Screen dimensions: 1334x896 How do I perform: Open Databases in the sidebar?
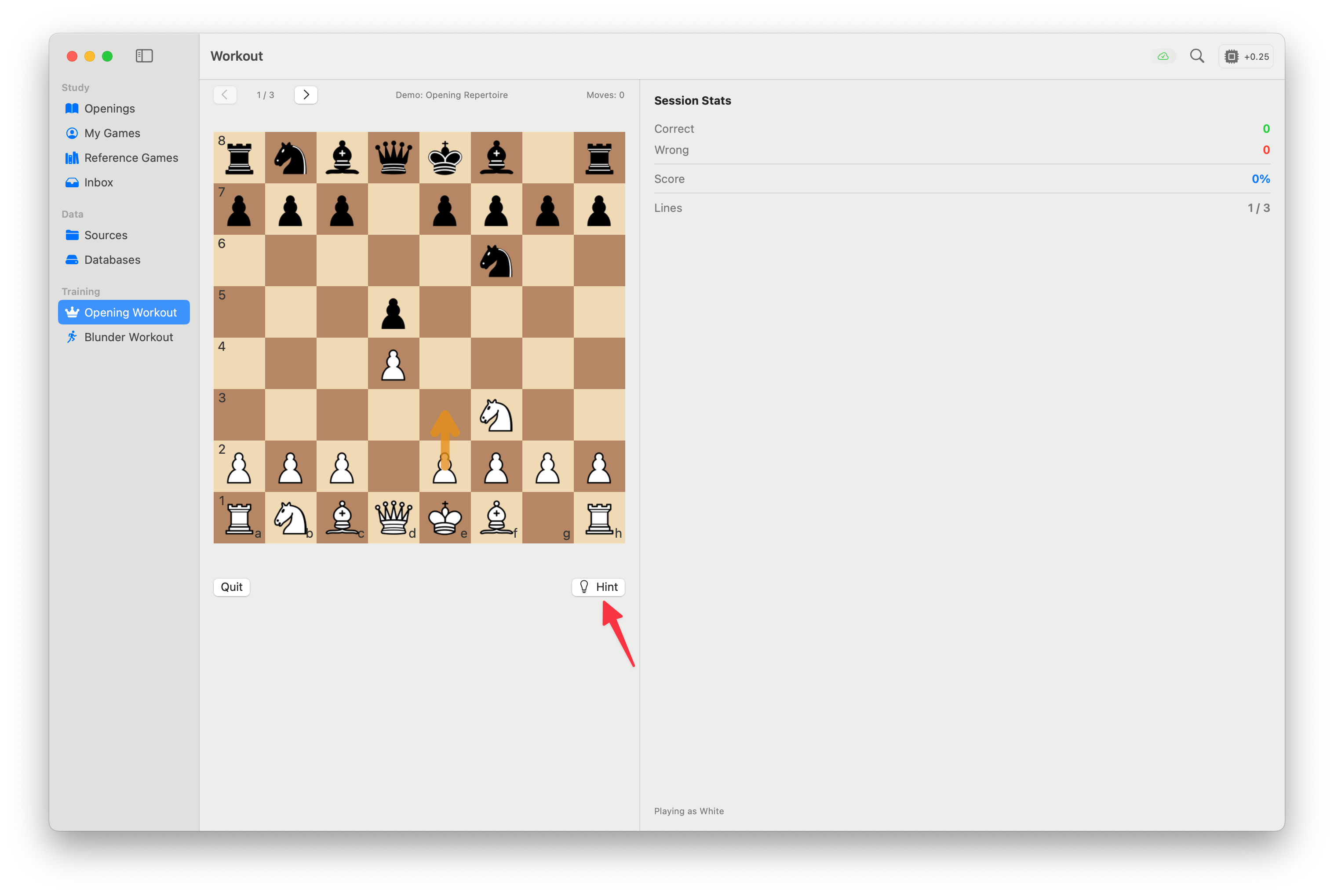coord(112,259)
